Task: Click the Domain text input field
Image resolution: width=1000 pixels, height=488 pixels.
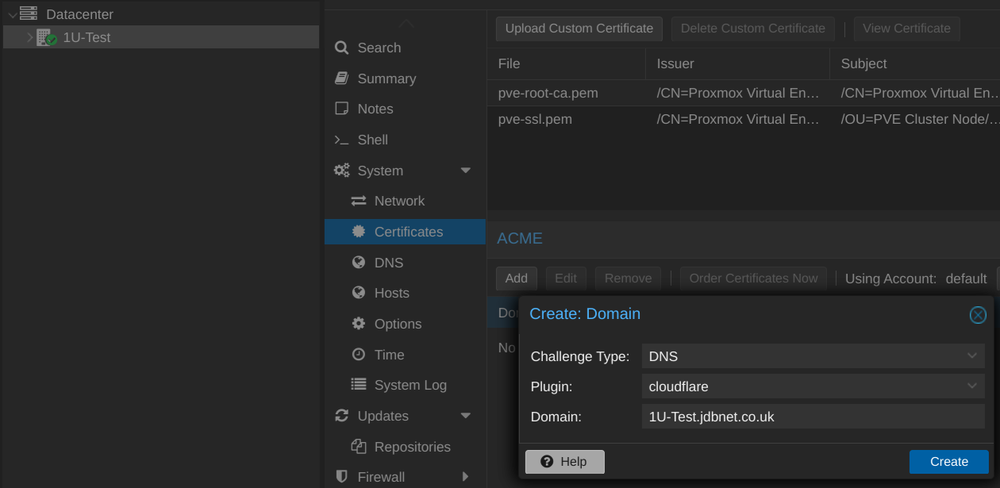Action: 812,417
